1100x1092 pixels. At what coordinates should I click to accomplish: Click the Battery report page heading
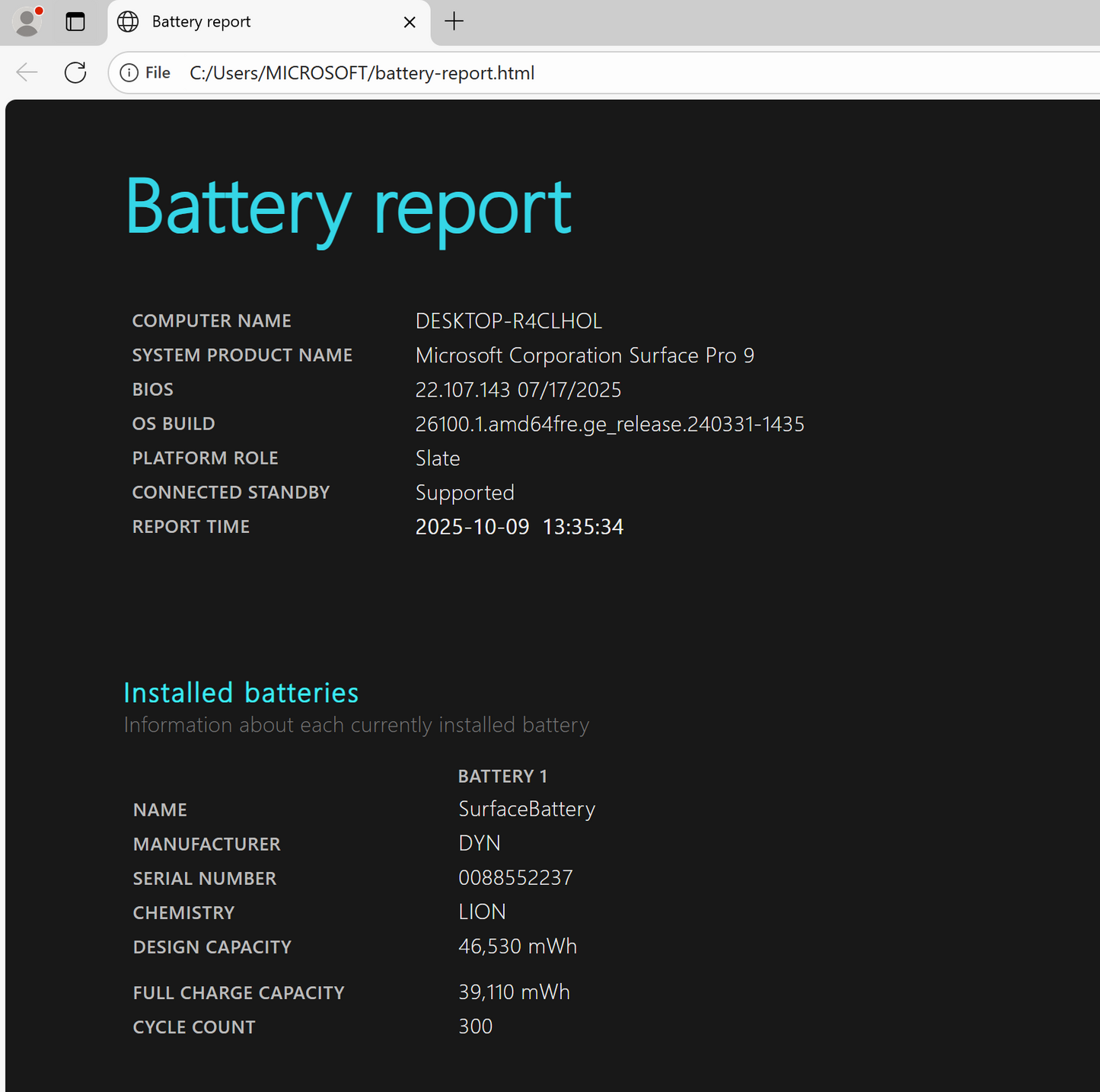(348, 206)
